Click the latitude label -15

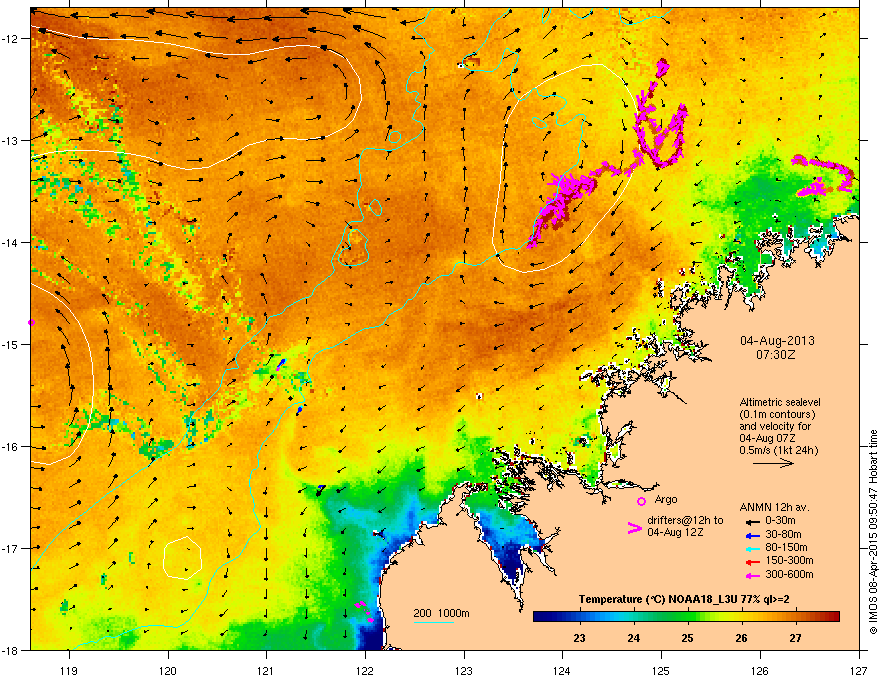pos(11,344)
